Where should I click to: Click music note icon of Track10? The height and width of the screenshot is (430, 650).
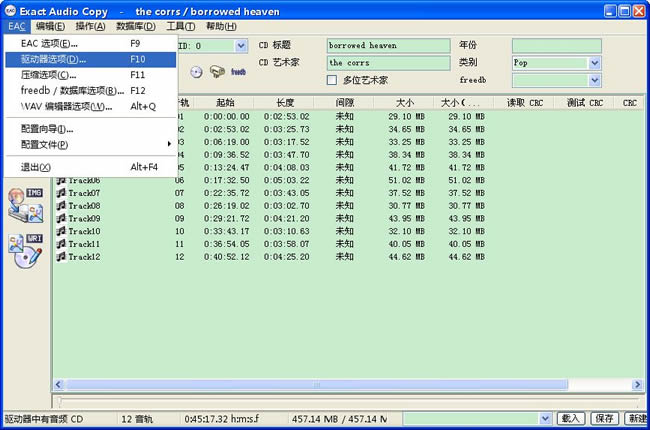[x=61, y=231]
